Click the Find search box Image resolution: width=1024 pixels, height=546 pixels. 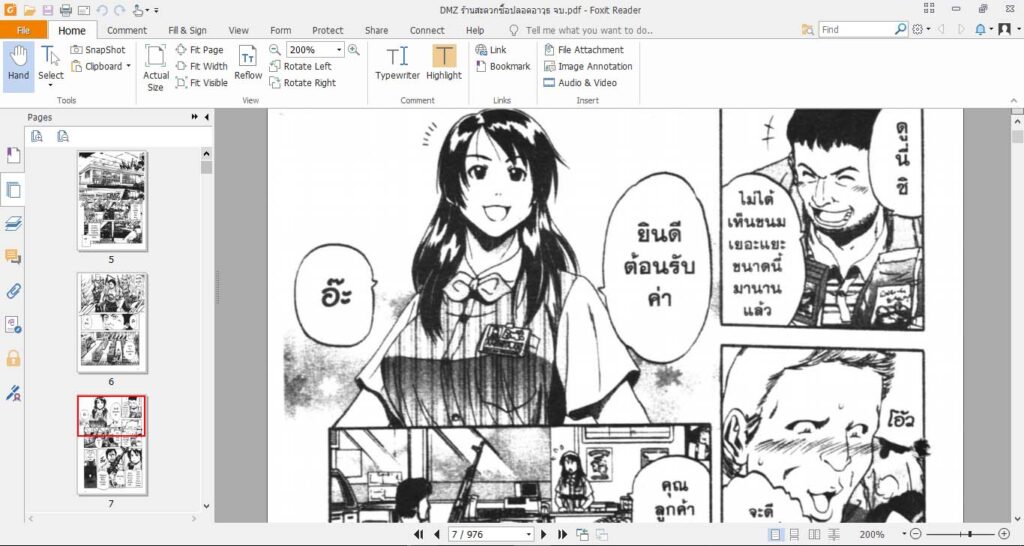857,29
